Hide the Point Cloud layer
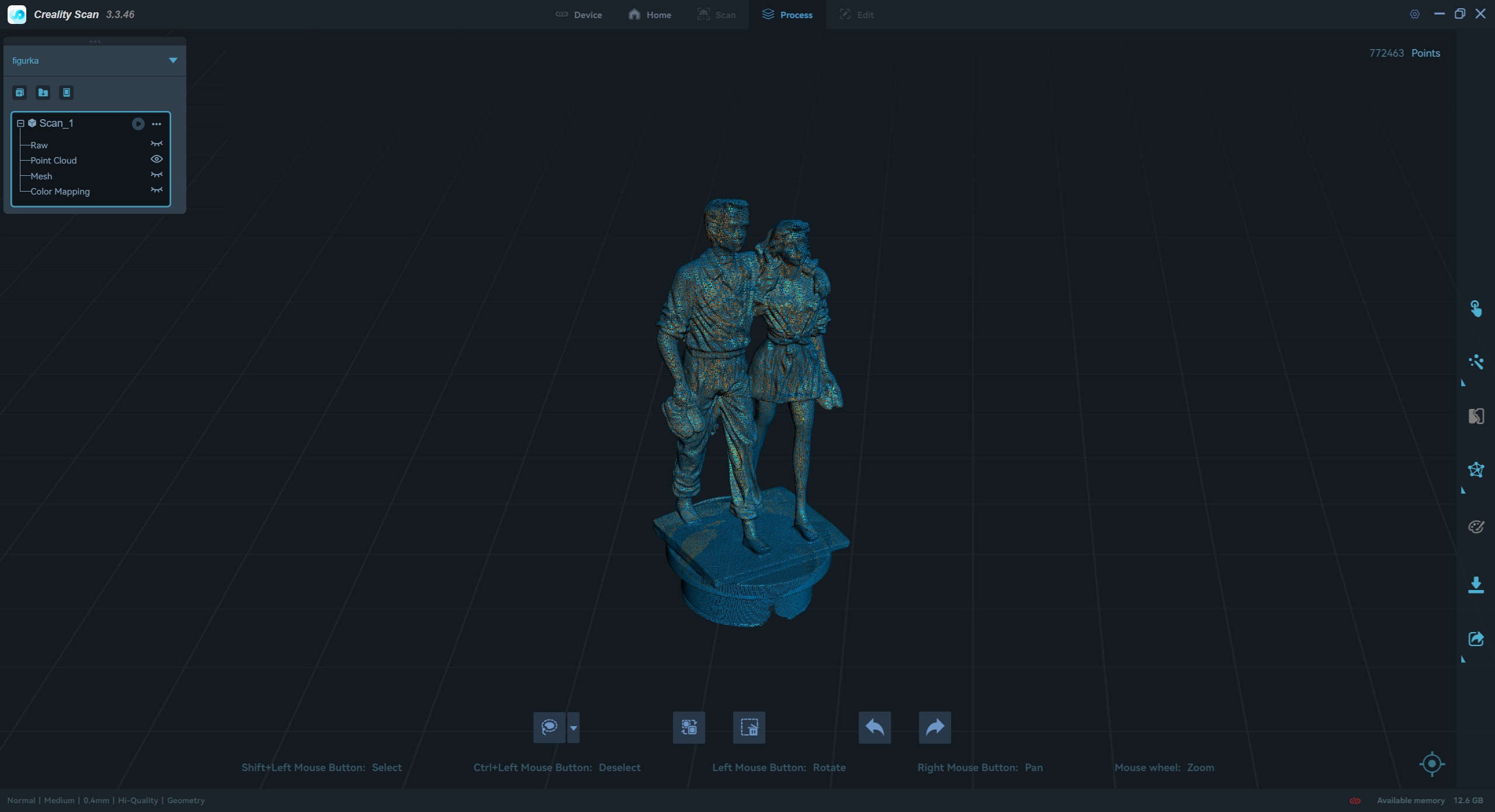Viewport: 1495px width, 812px height. (157, 159)
